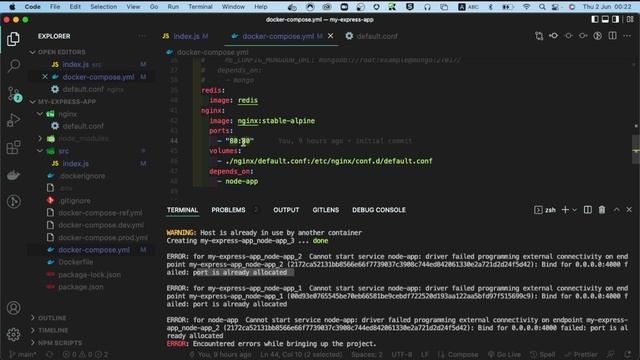Open docker-compose.prod.yml in file tree

[x=103, y=238]
